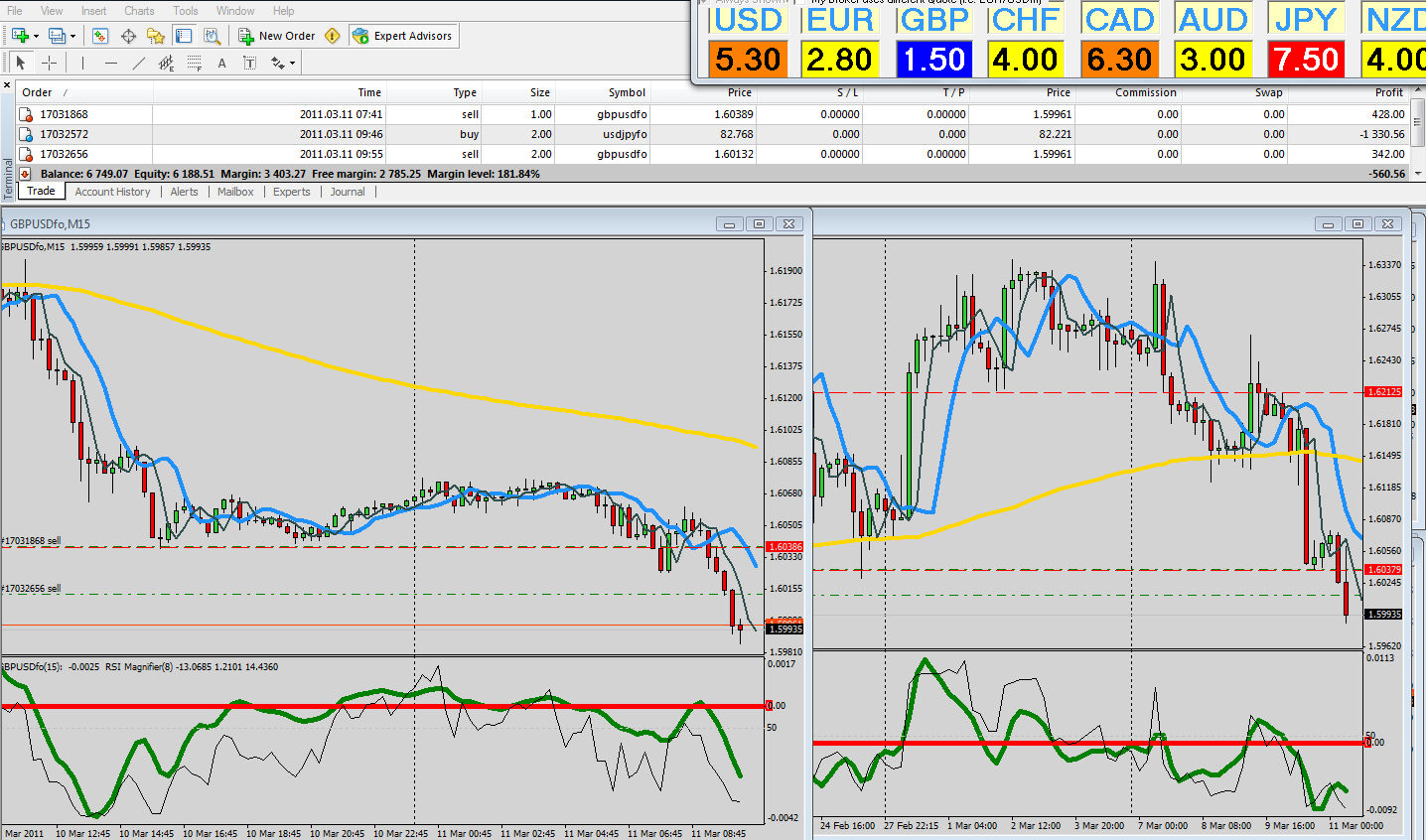Open a New Chart from the toolbar

click(19, 36)
